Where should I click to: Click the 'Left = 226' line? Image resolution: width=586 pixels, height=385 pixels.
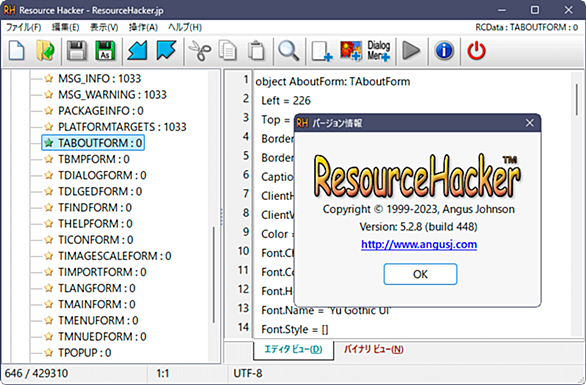coord(286,101)
